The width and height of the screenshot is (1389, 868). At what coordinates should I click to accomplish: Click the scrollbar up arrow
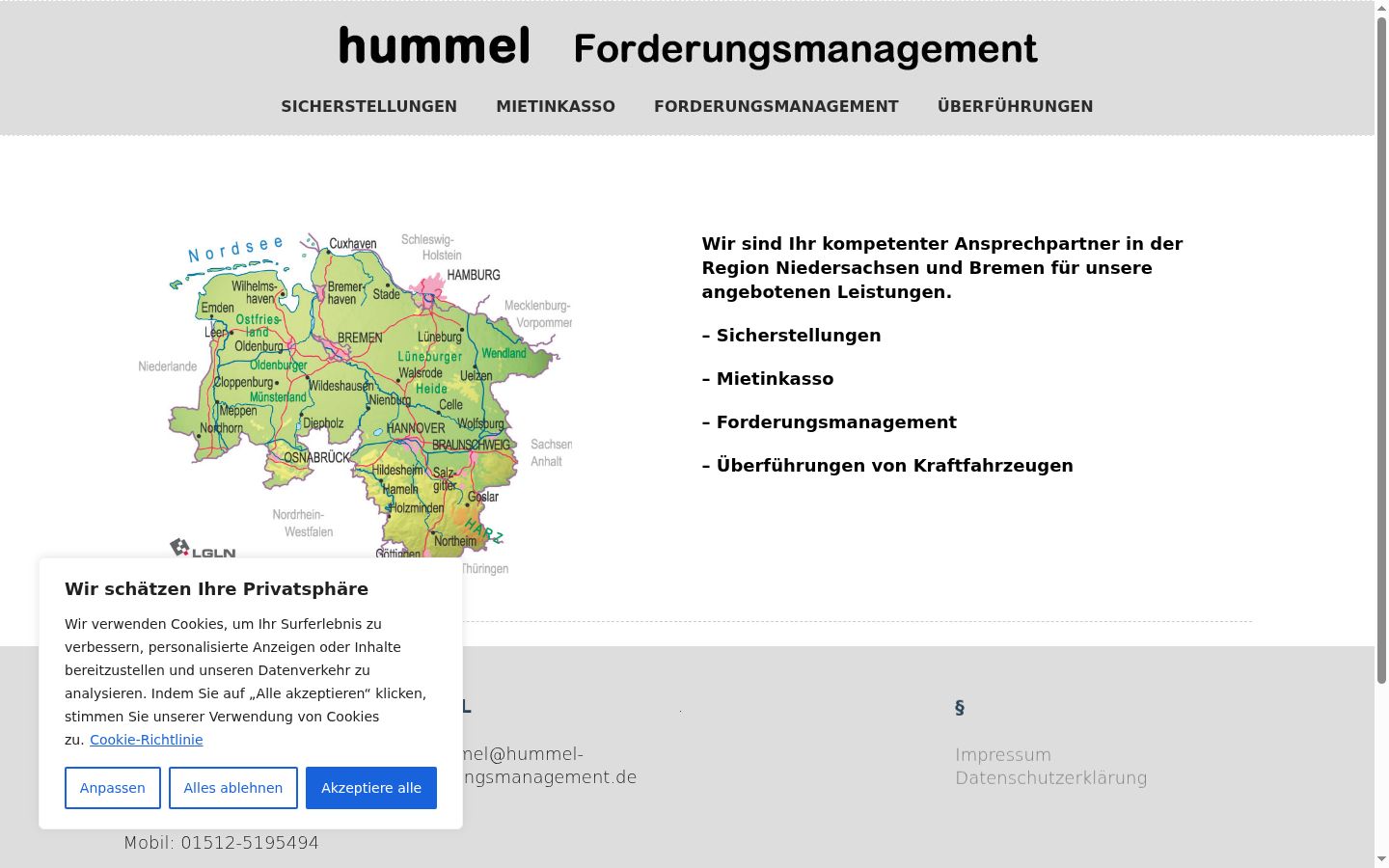point(1381,8)
